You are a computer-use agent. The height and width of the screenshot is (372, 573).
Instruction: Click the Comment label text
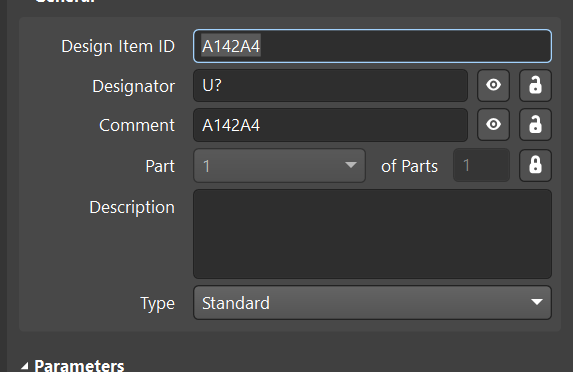tap(137, 125)
